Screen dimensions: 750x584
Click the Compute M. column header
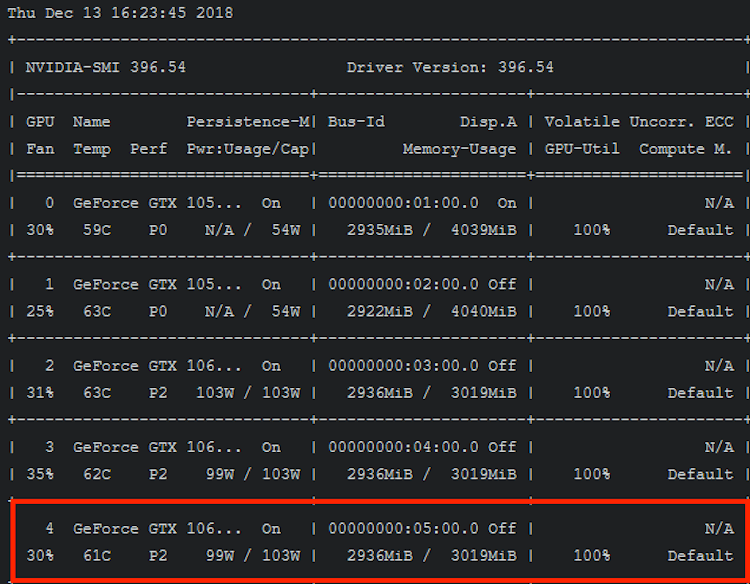click(686, 149)
